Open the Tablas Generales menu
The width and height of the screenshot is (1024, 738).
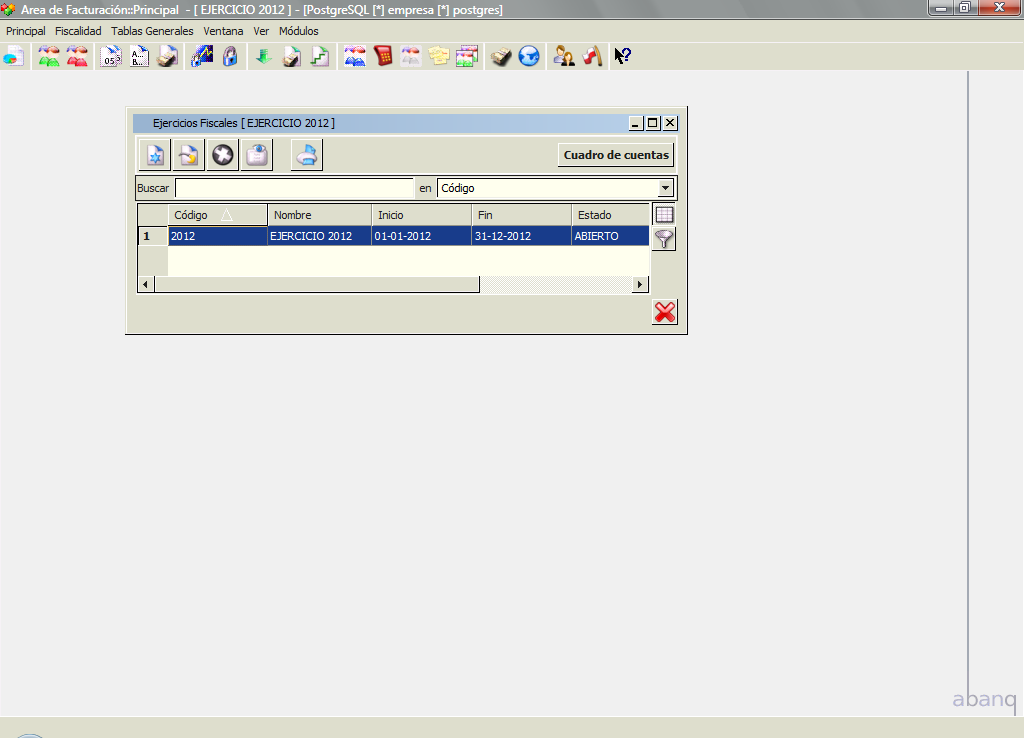pos(152,31)
